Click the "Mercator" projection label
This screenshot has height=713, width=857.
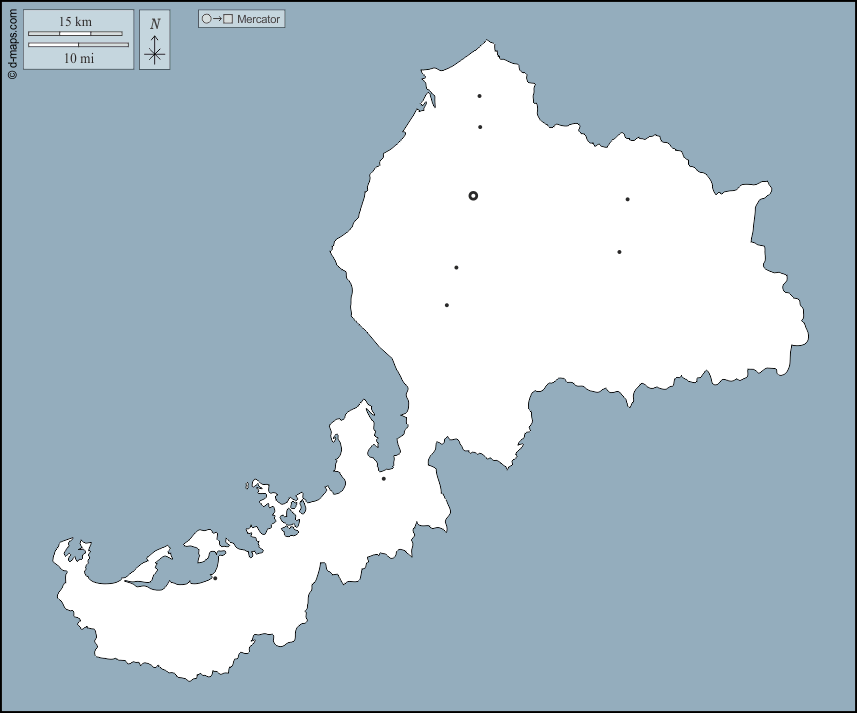click(x=258, y=19)
